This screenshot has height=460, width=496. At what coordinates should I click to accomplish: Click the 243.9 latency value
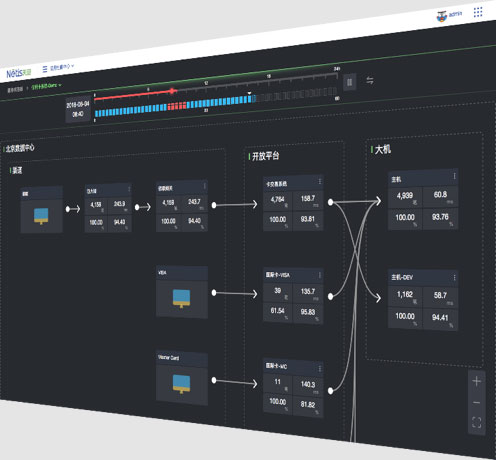119,204
